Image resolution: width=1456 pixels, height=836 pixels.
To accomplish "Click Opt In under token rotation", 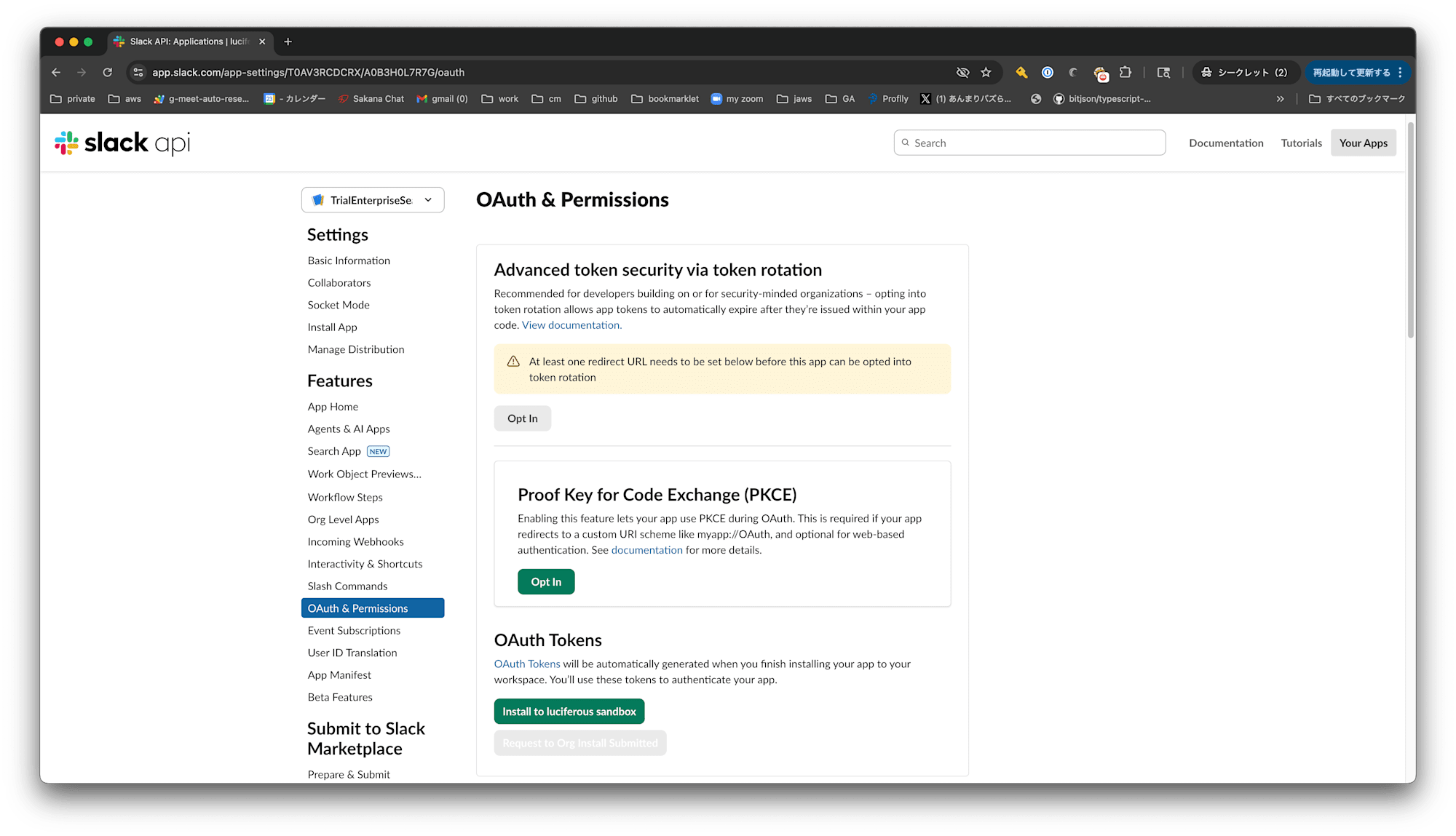I will point(523,418).
